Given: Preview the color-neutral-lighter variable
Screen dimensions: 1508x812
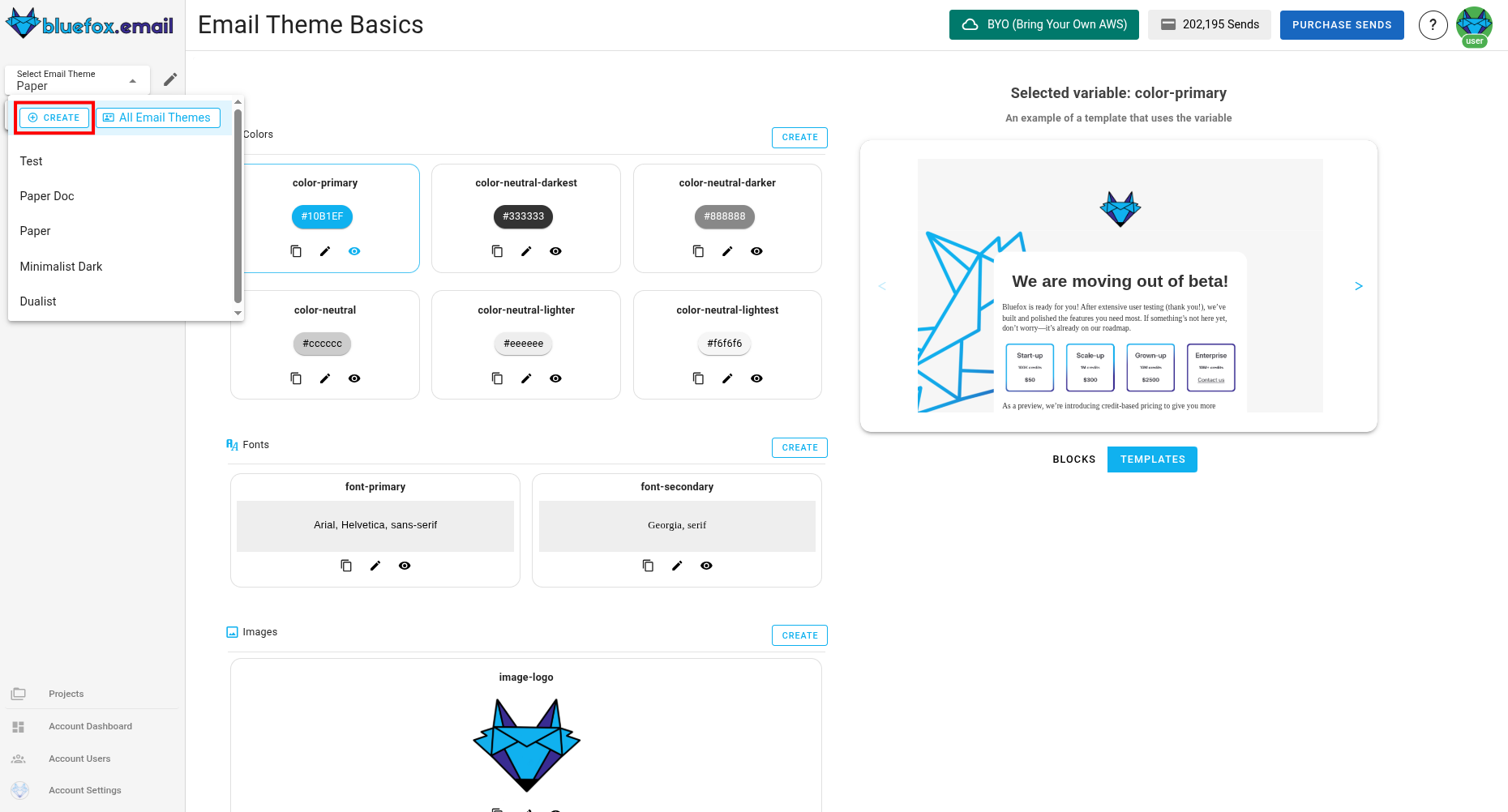Looking at the screenshot, I should point(555,378).
